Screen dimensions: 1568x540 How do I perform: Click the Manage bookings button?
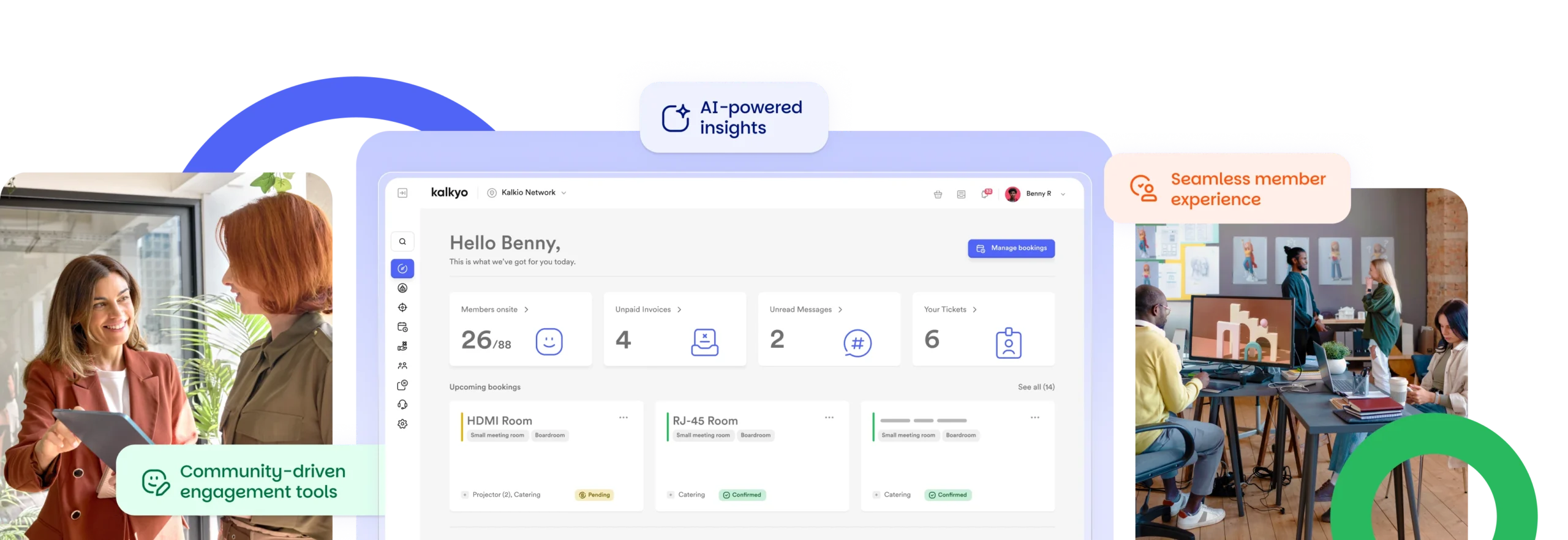pyautogui.click(x=1011, y=249)
